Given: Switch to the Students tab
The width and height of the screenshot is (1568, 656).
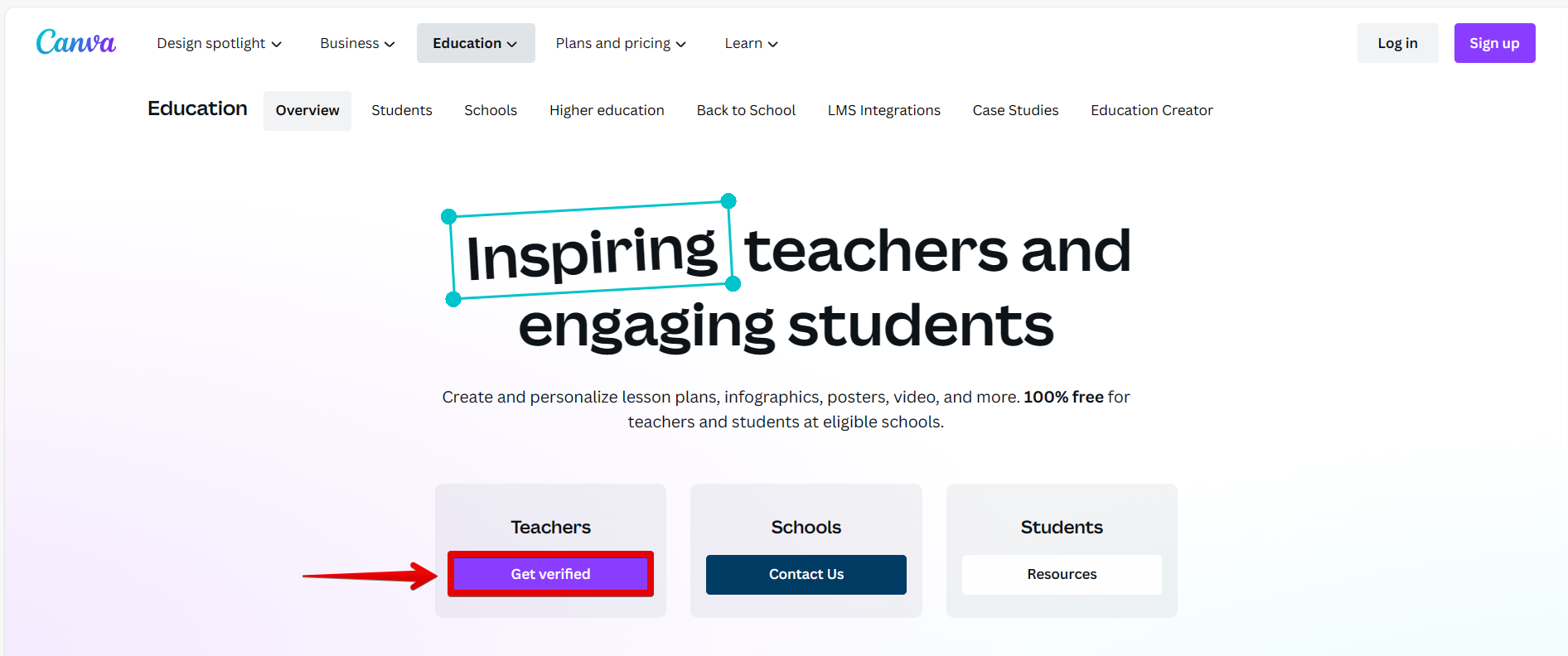Looking at the screenshot, I should [x=402, y=110].
